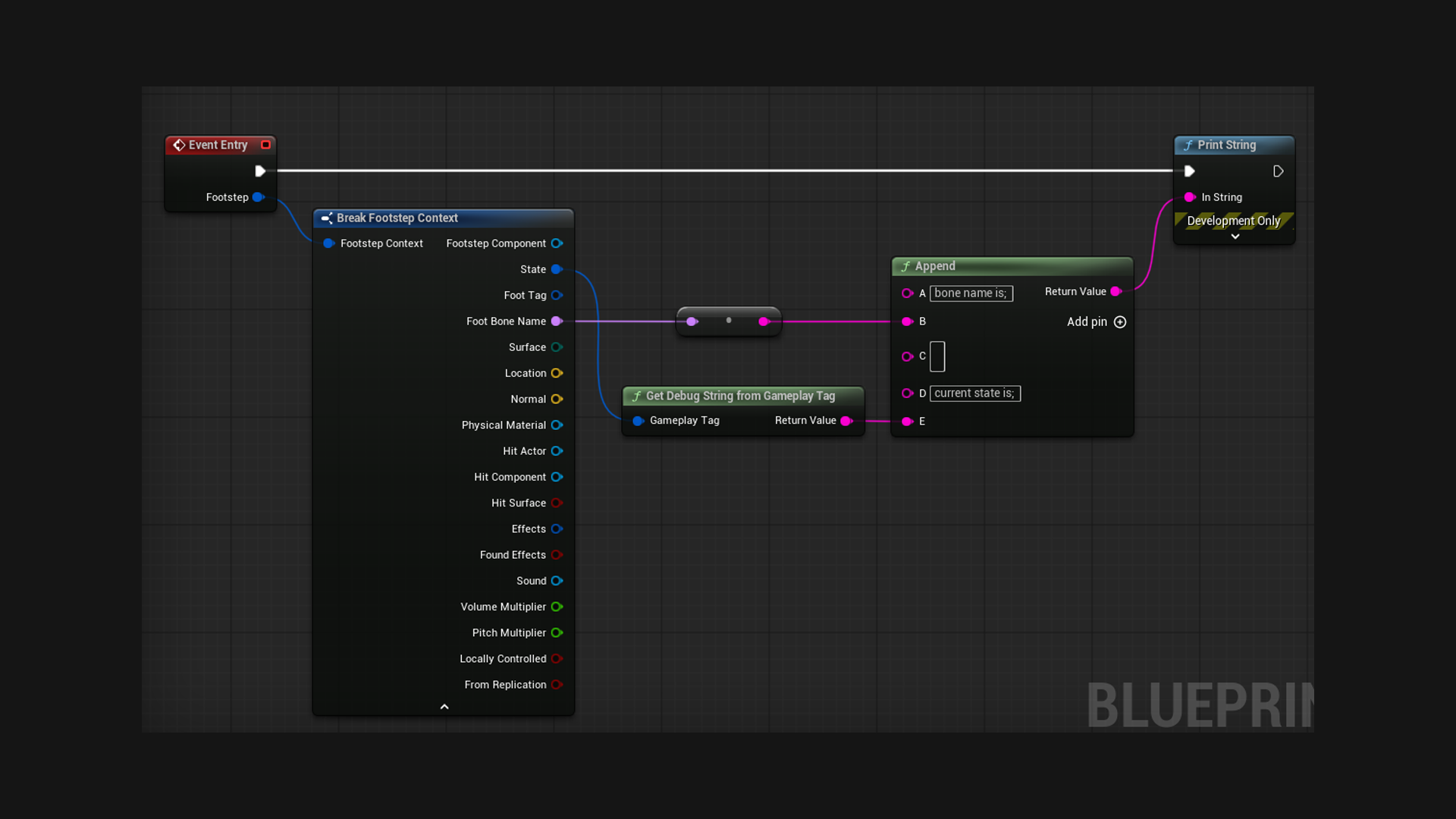Click the Append Return Value output pin
Screen dimensions: 1456x819
coord(1116,292)
